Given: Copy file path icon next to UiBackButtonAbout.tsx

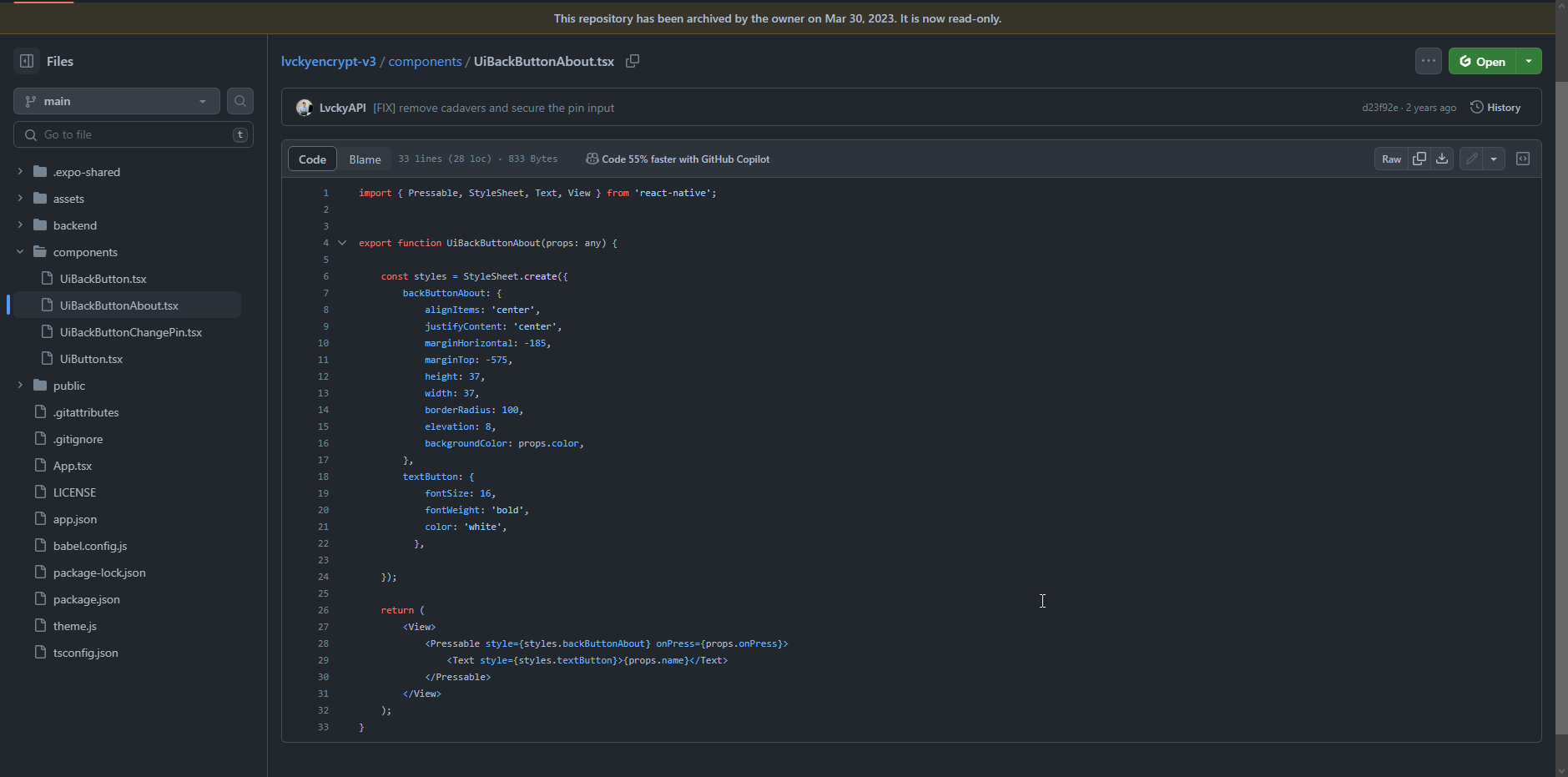Looking at the screenshot, I should [x=633, y=61].
